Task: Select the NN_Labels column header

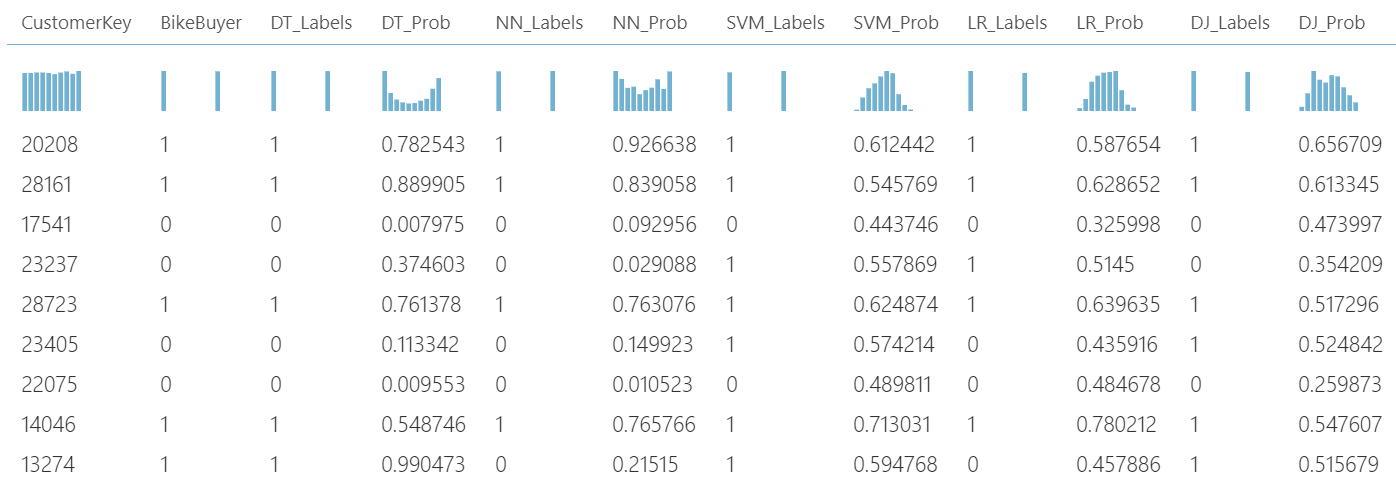Action: click(539, 23)
